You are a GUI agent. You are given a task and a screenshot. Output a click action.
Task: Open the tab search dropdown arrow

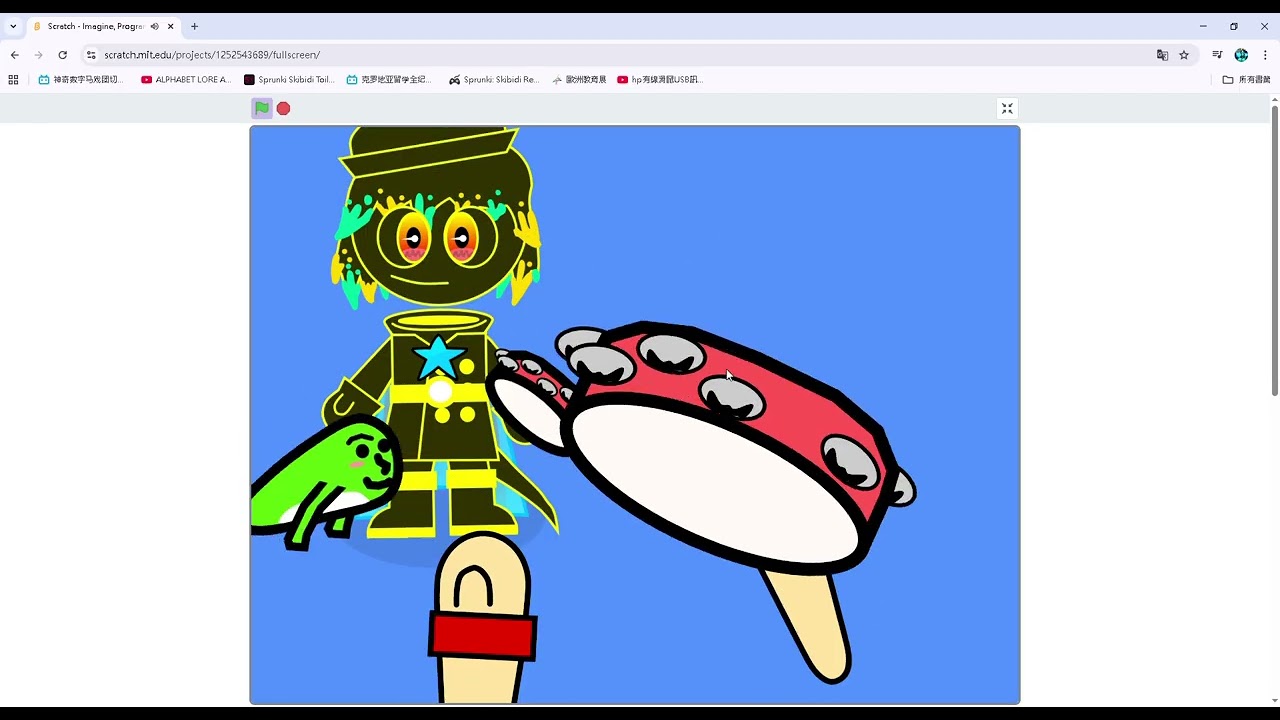tap(13, 26)
